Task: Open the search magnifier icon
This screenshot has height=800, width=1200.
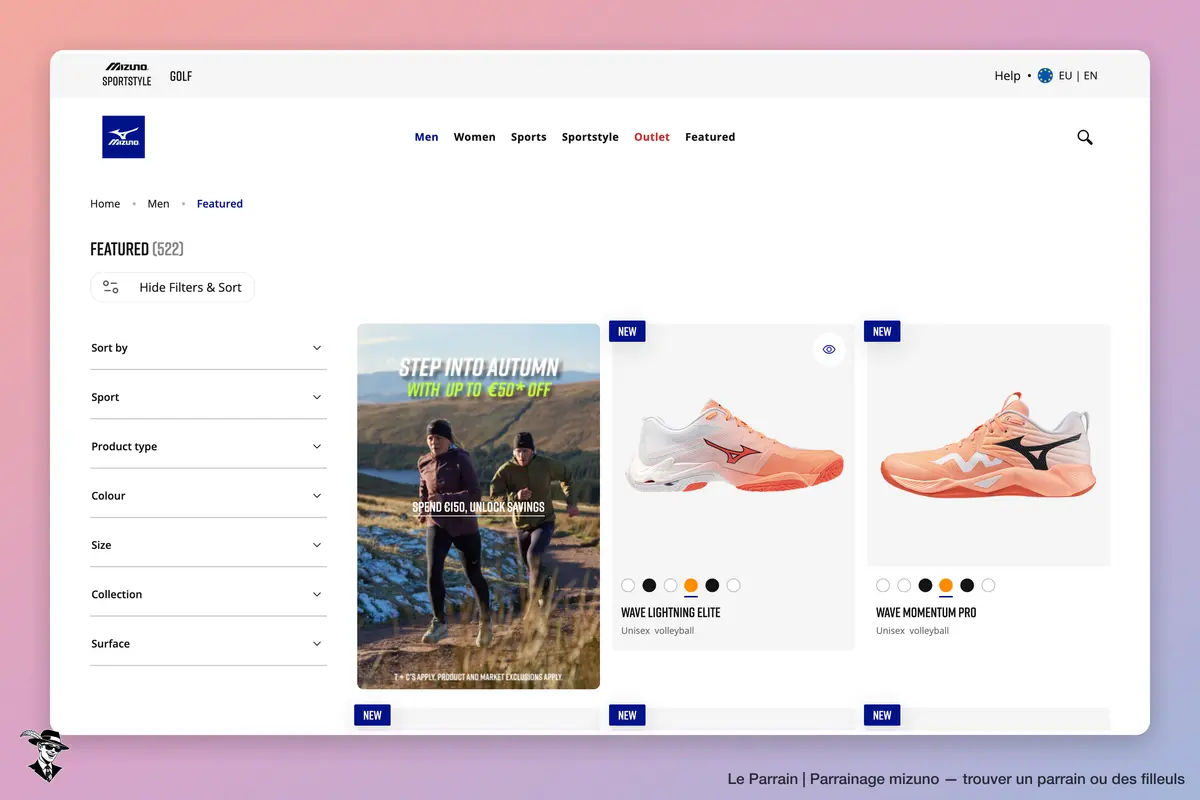Action: [x=1085, y=138]
